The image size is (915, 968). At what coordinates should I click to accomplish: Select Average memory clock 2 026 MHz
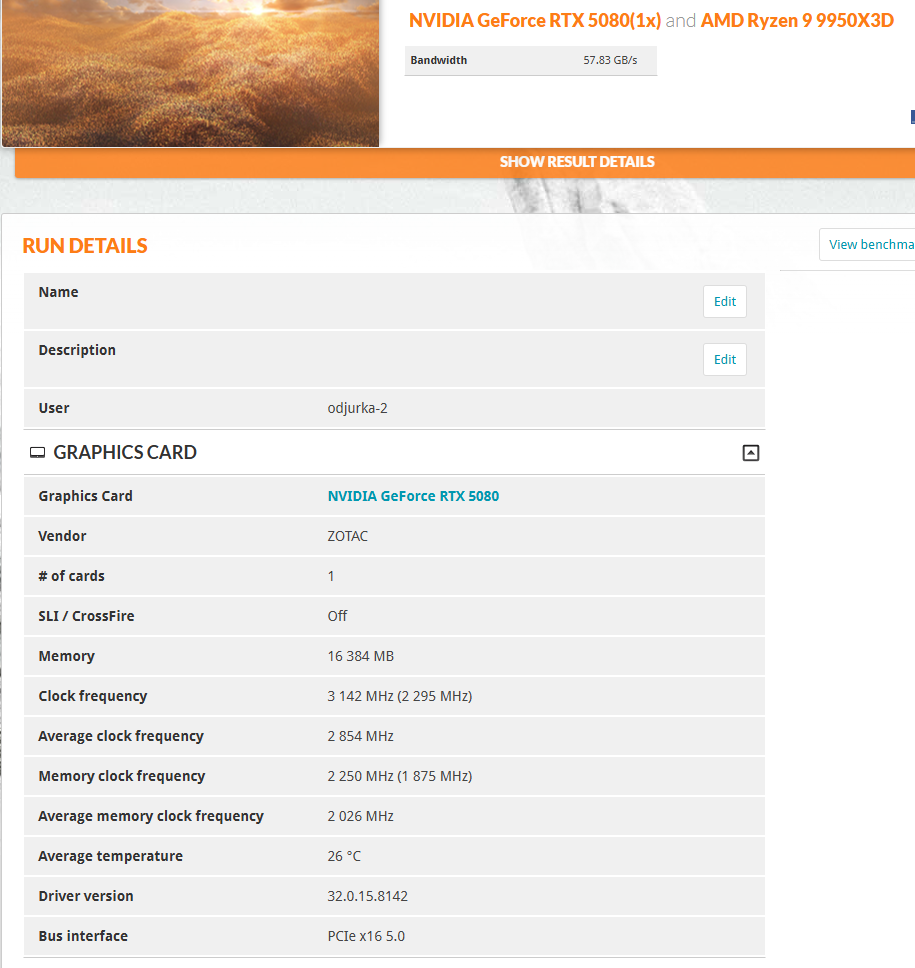point(361,816)
